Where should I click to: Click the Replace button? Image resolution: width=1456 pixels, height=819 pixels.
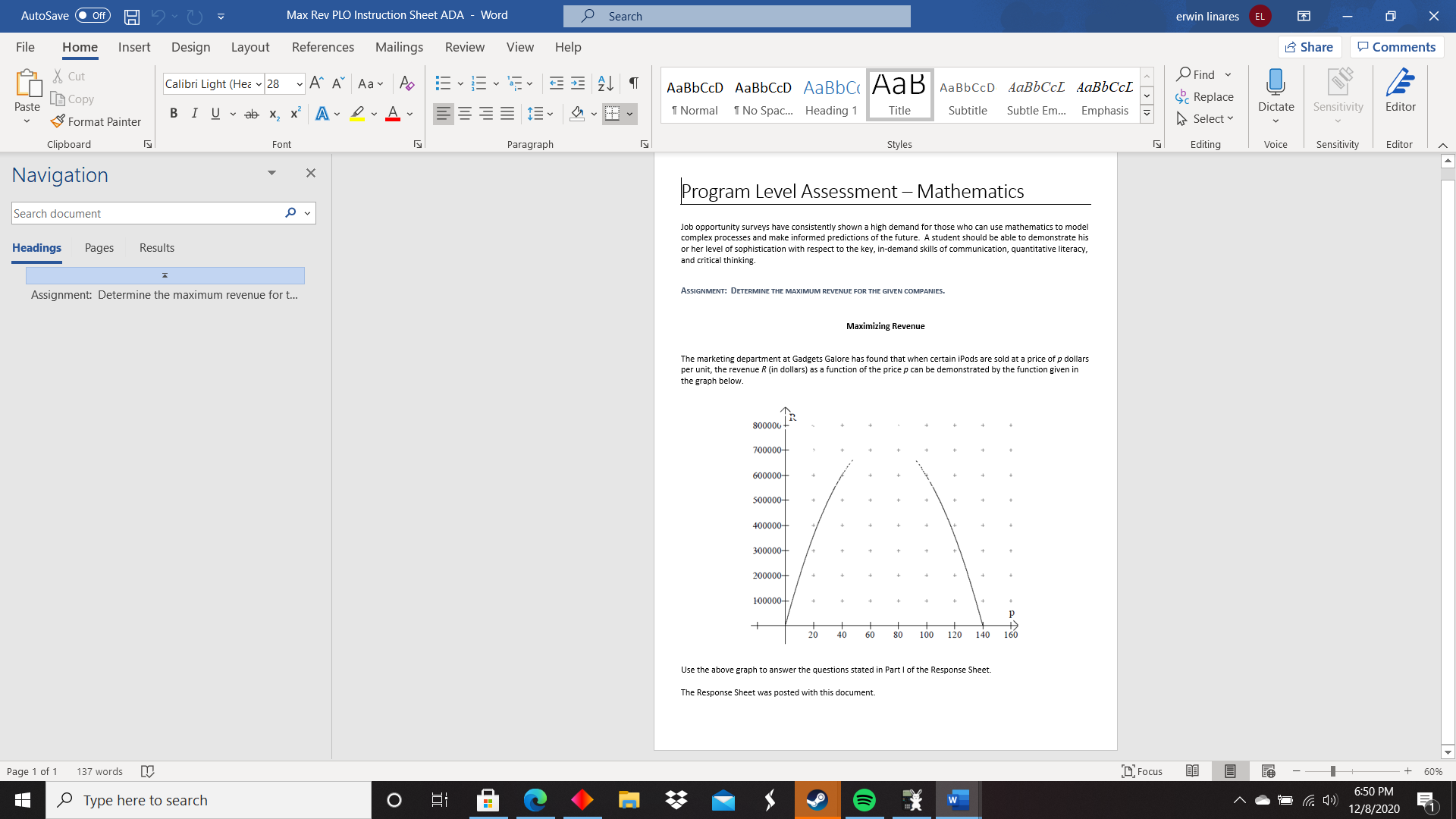[1204, 97]
